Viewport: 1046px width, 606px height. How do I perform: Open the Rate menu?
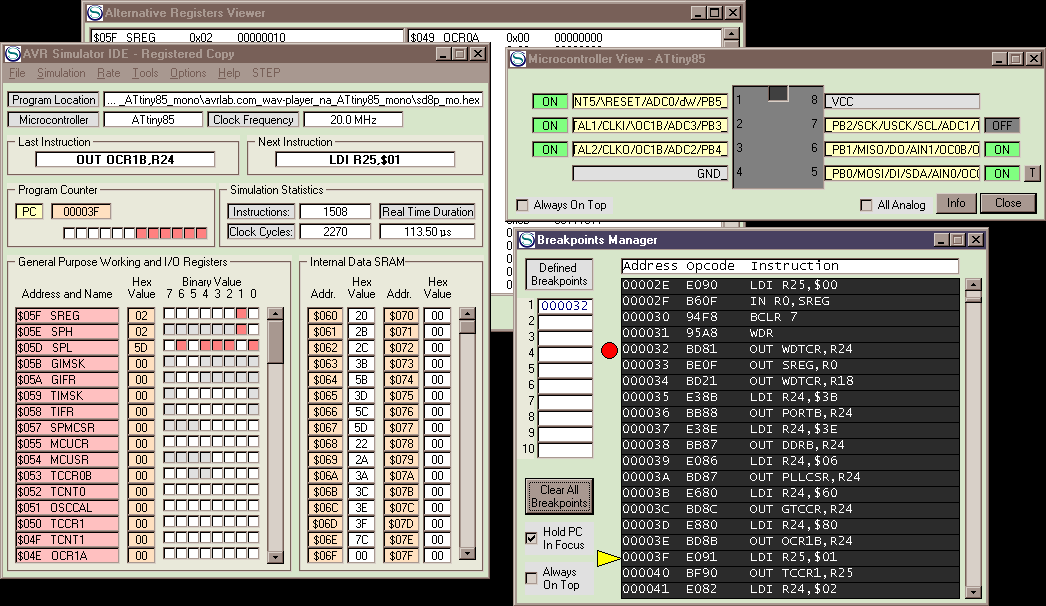coord(108,73)
